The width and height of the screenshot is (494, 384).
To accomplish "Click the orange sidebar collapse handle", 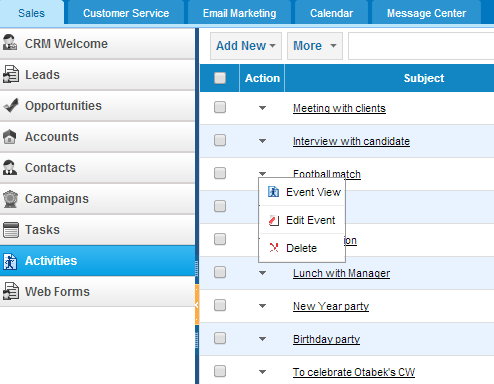I will [197, 305].
